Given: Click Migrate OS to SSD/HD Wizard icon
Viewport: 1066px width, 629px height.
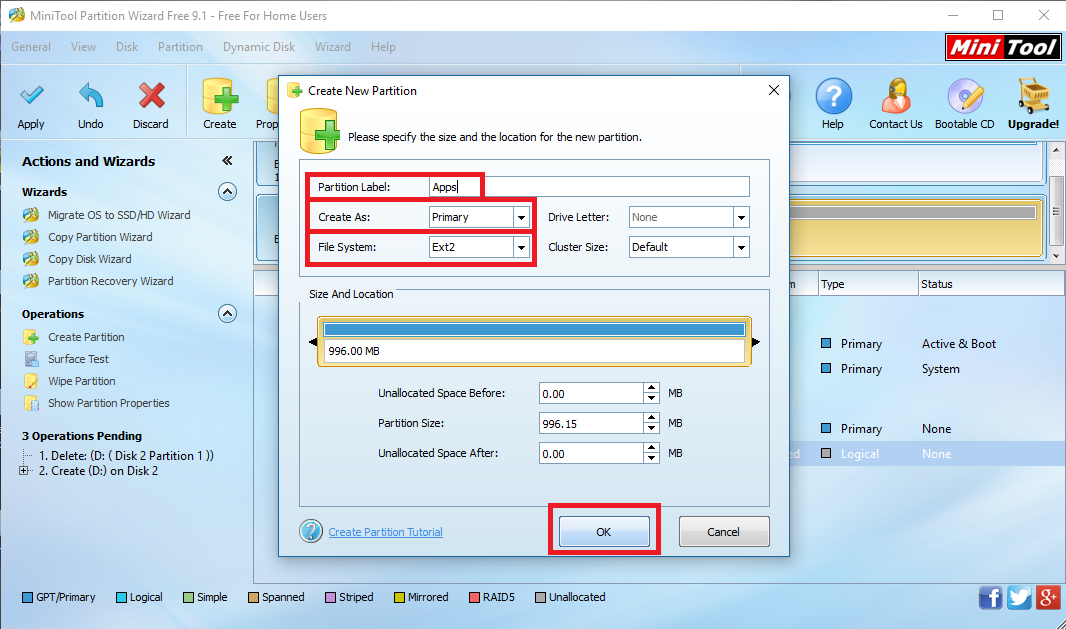Looking at the screenshot, I should pyautogui.click(x=31, y=216).
